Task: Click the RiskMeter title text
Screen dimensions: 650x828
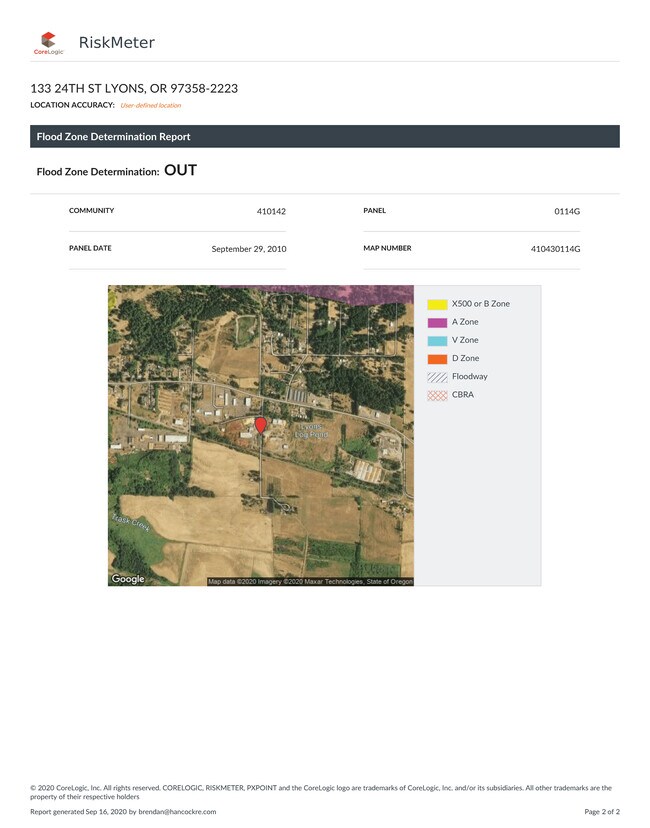Action: tap(116, 42)
